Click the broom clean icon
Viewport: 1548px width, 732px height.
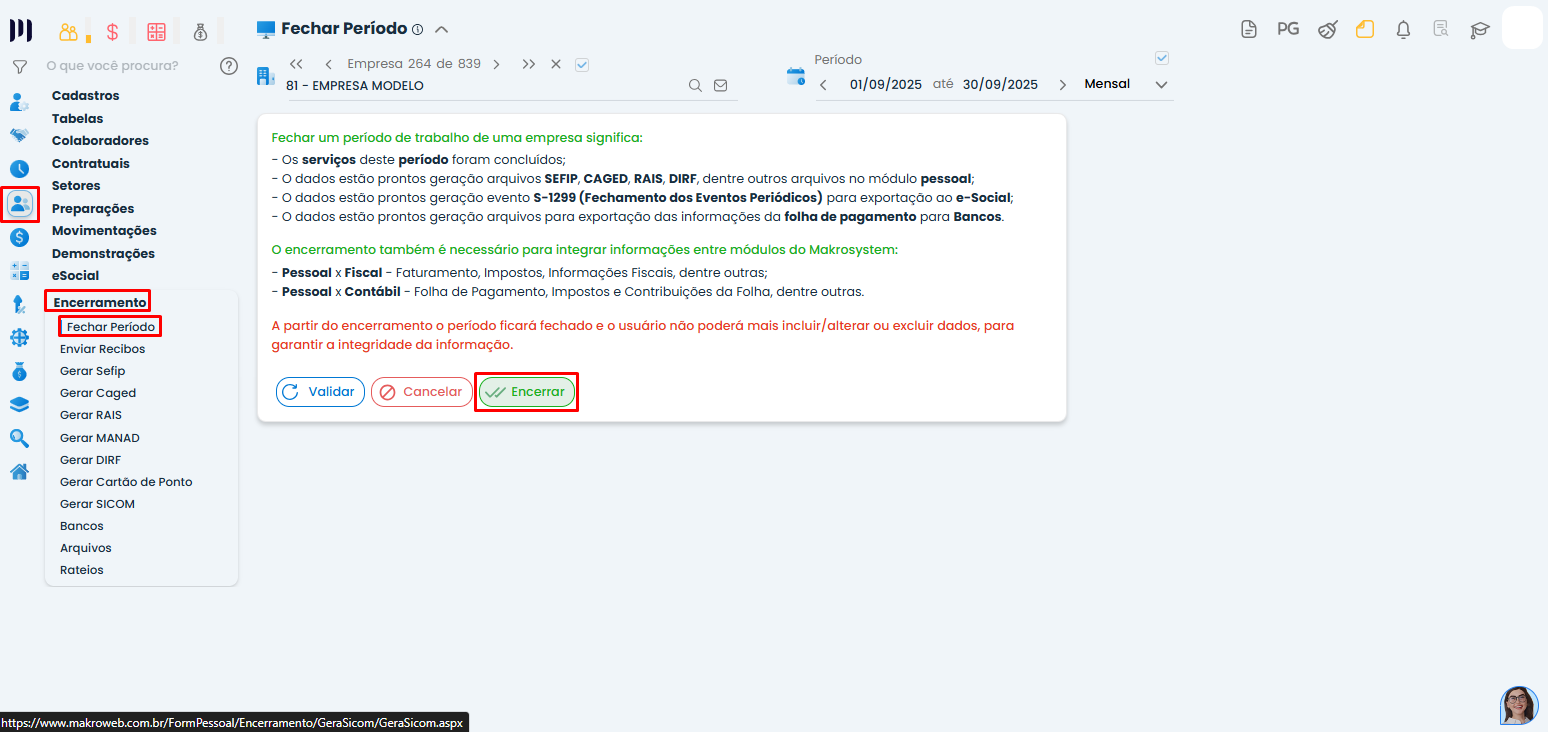(x=1327, y=29)
